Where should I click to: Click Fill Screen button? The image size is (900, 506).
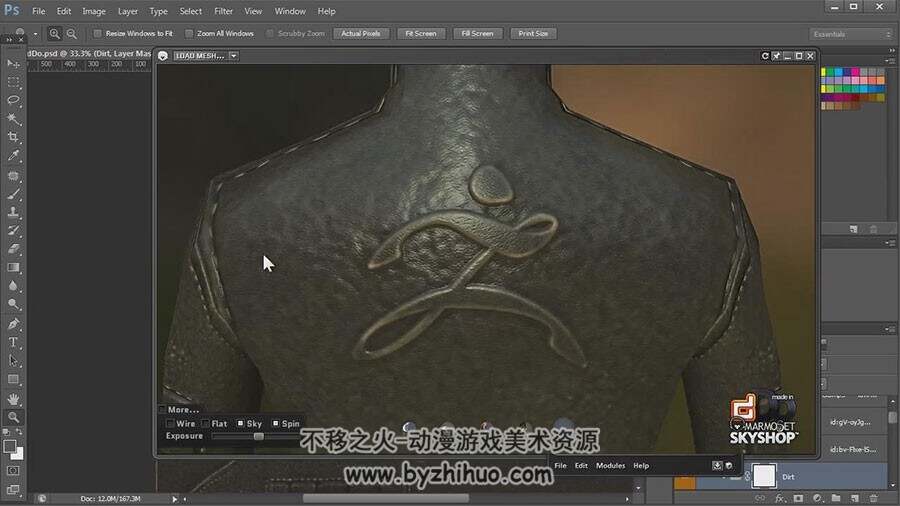477,34
